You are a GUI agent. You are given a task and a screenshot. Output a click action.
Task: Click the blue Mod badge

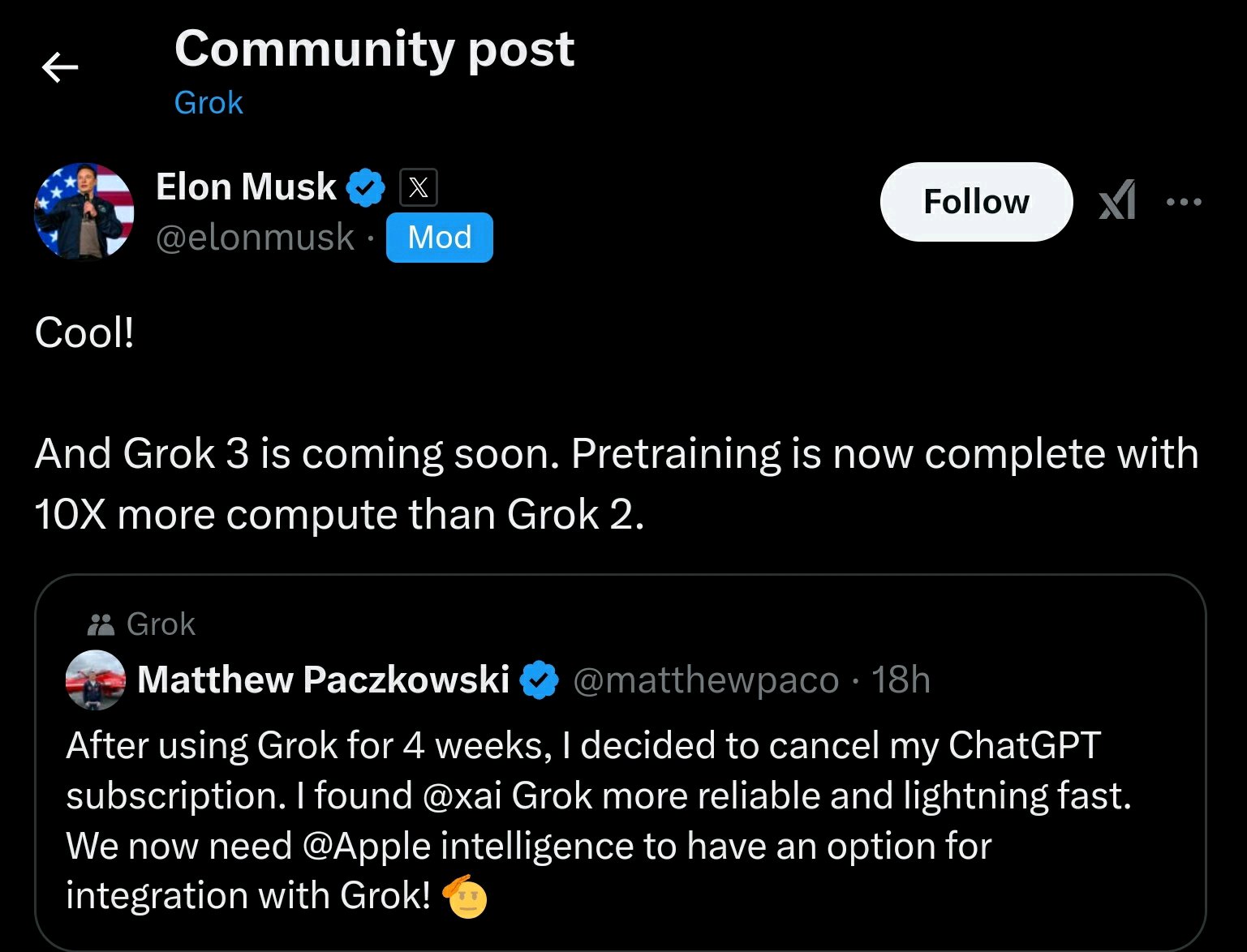pos(439,238)
